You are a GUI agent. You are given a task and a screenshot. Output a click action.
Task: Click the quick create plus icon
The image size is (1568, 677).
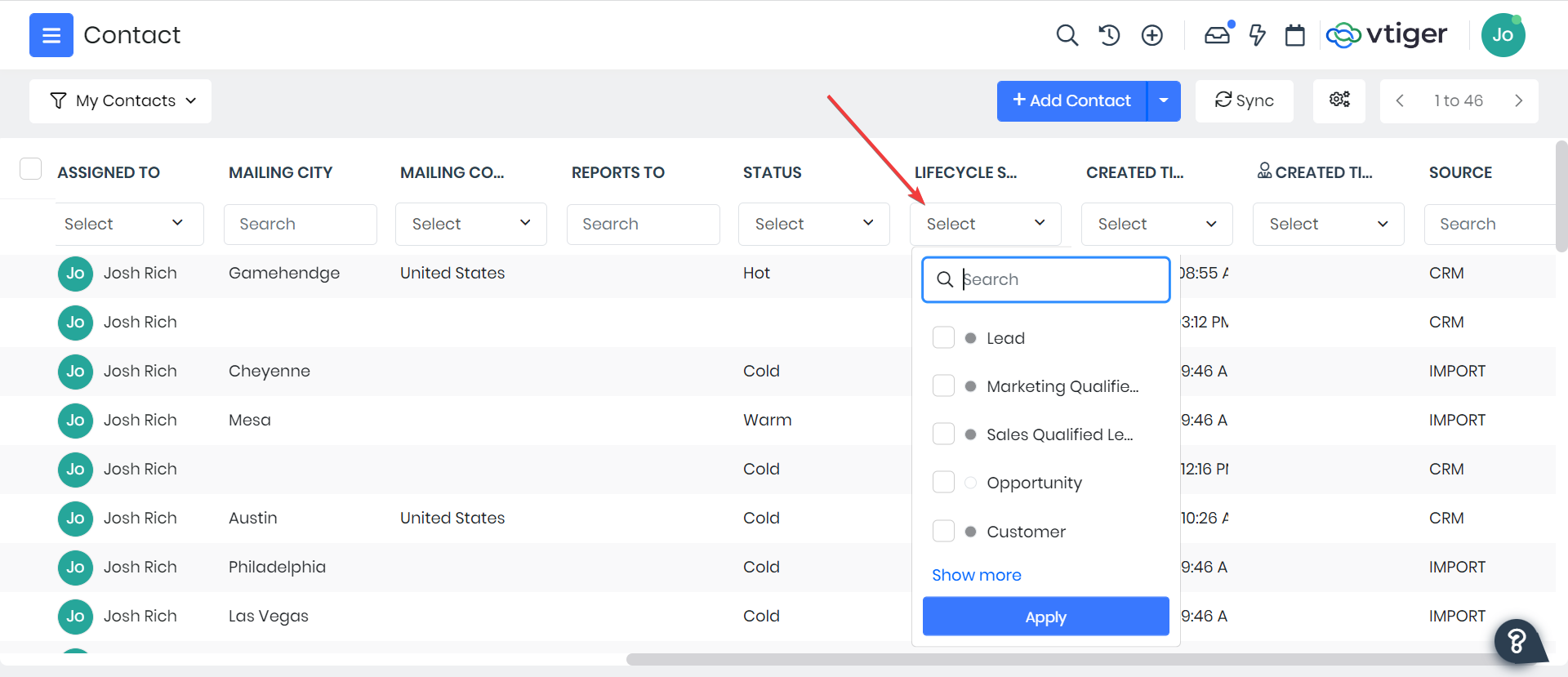coord(1151,35)
